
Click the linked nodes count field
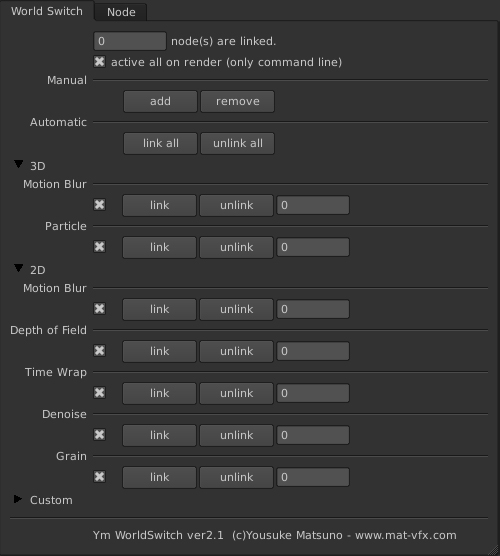[130, 41]
